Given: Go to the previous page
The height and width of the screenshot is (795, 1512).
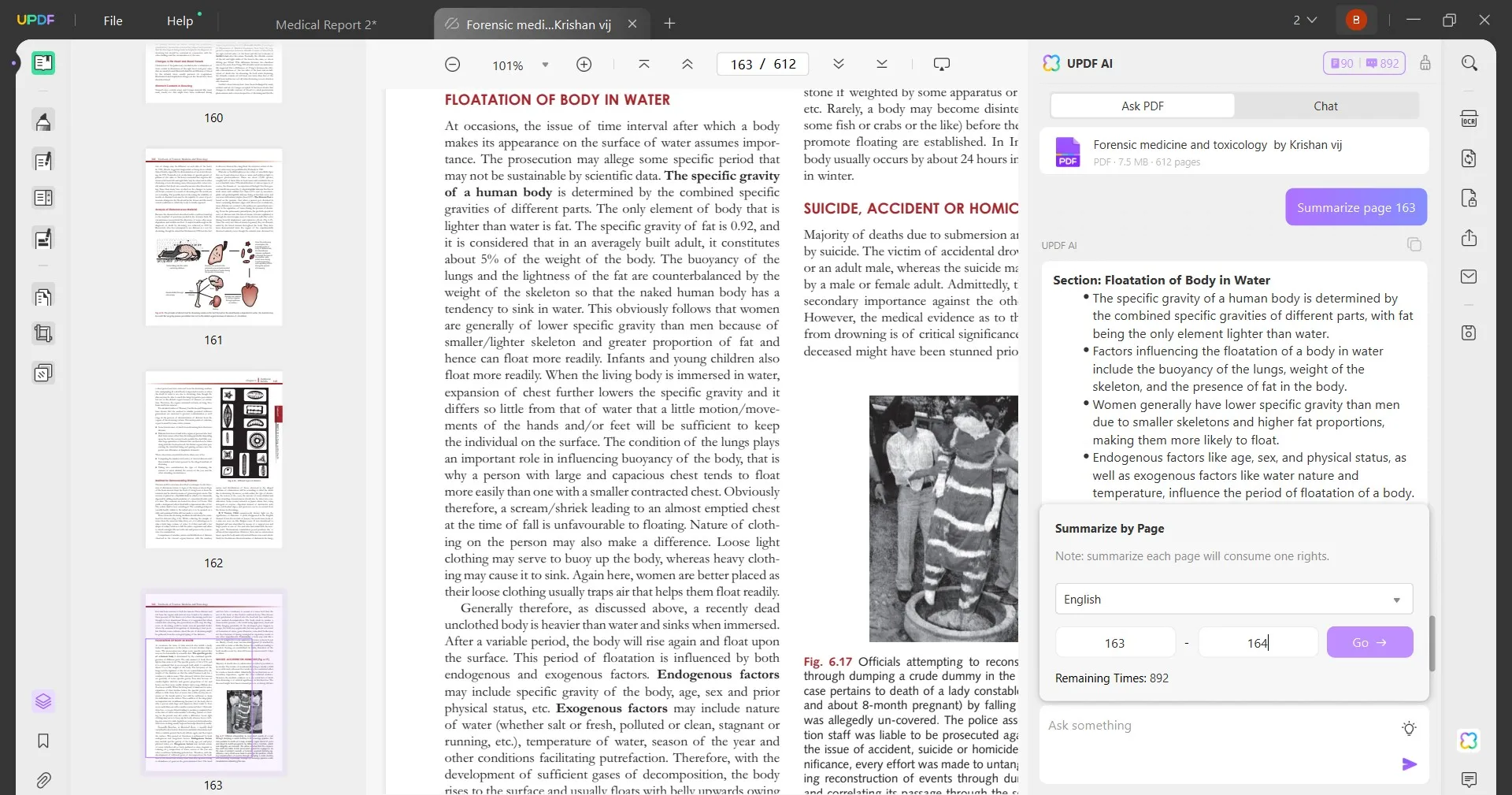Looking at the screenshot, I should pyautogui.click(x=687, y=65).
